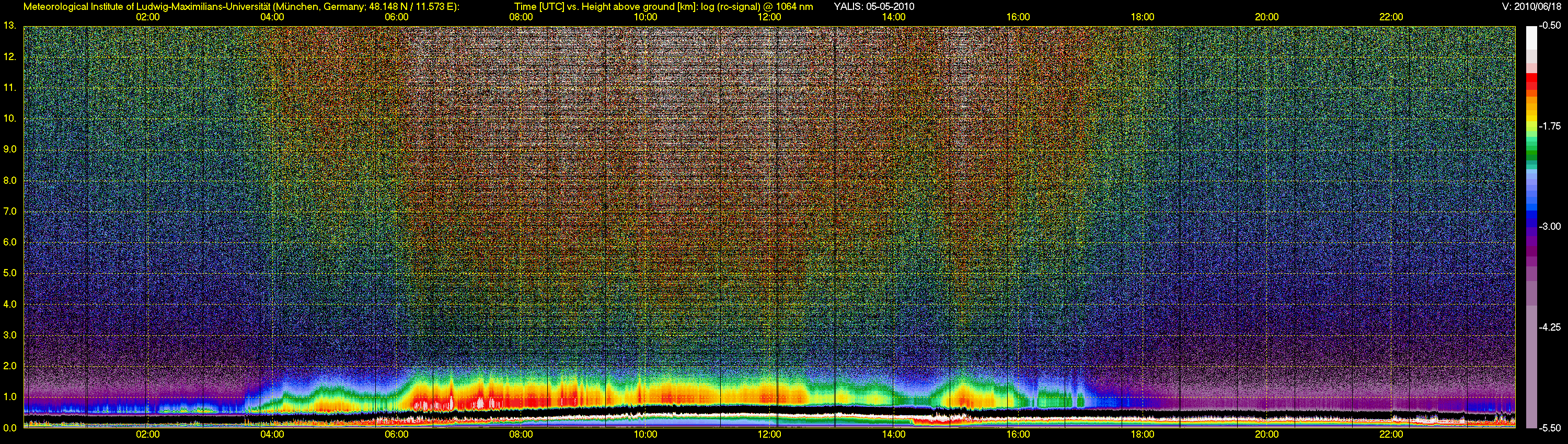The width and height of the screenshot is (1568, 444).
Task: Click the '0.0' height axis label
Action: pyautogui.click(x=10, y=428)
